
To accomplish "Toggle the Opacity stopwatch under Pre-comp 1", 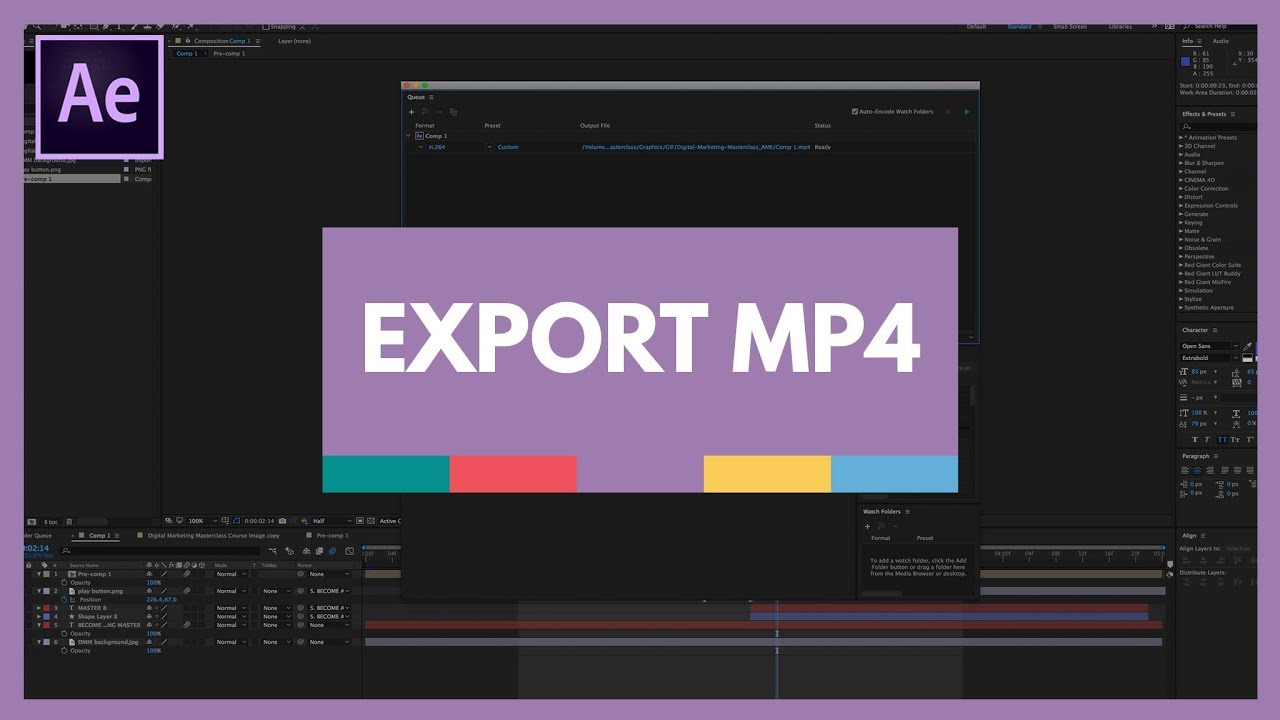I will 64,582.
